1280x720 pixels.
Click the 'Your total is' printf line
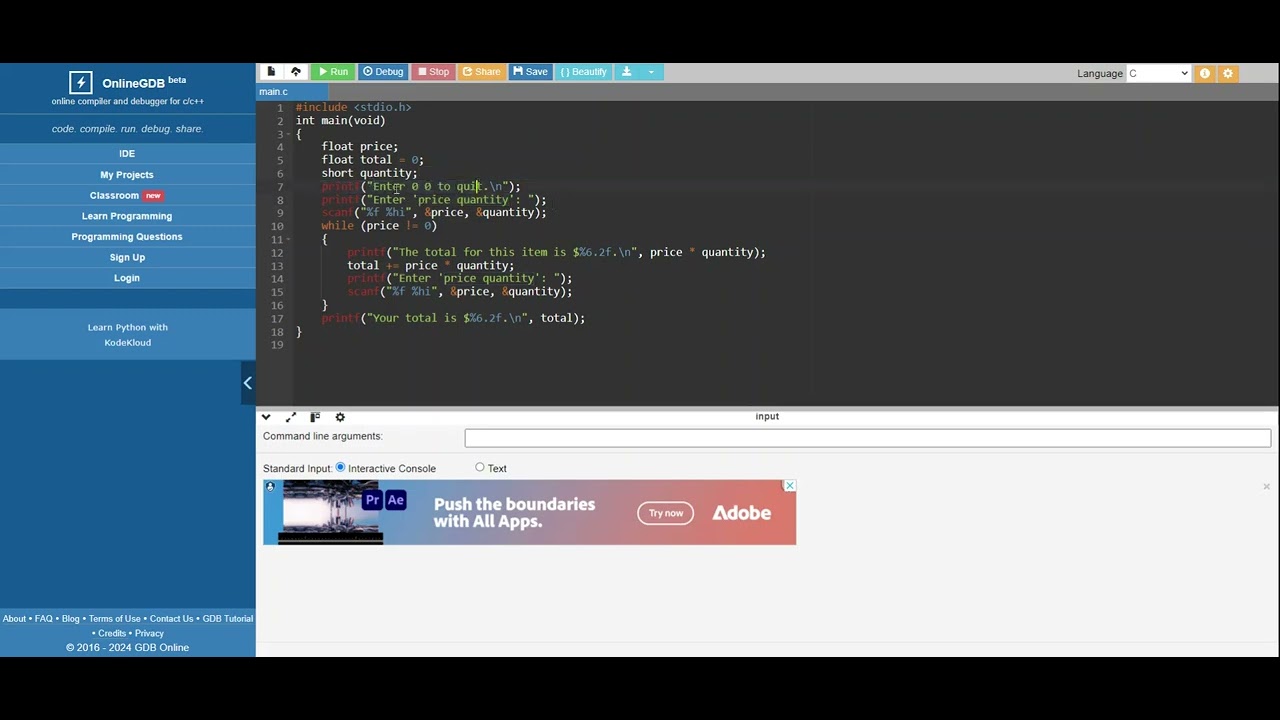click(x=453, y=318)
